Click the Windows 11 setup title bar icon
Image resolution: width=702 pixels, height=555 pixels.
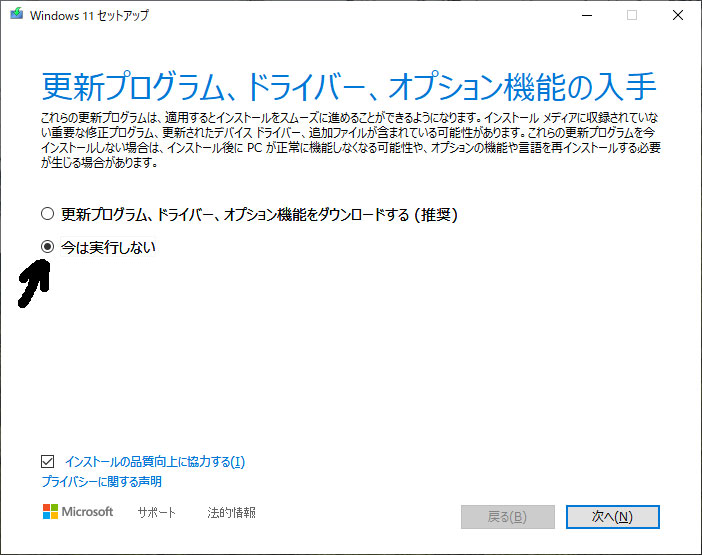pyautogui.click(x=17, y=14)
